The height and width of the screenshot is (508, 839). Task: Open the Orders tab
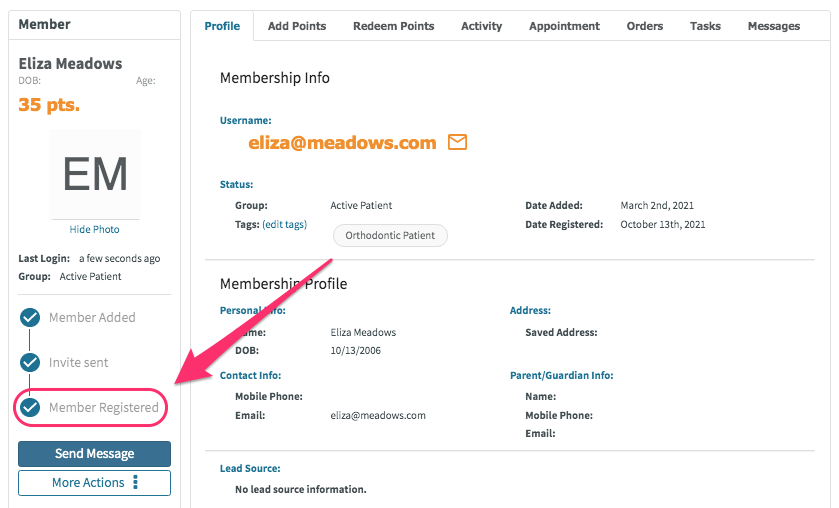coord(645,26)
